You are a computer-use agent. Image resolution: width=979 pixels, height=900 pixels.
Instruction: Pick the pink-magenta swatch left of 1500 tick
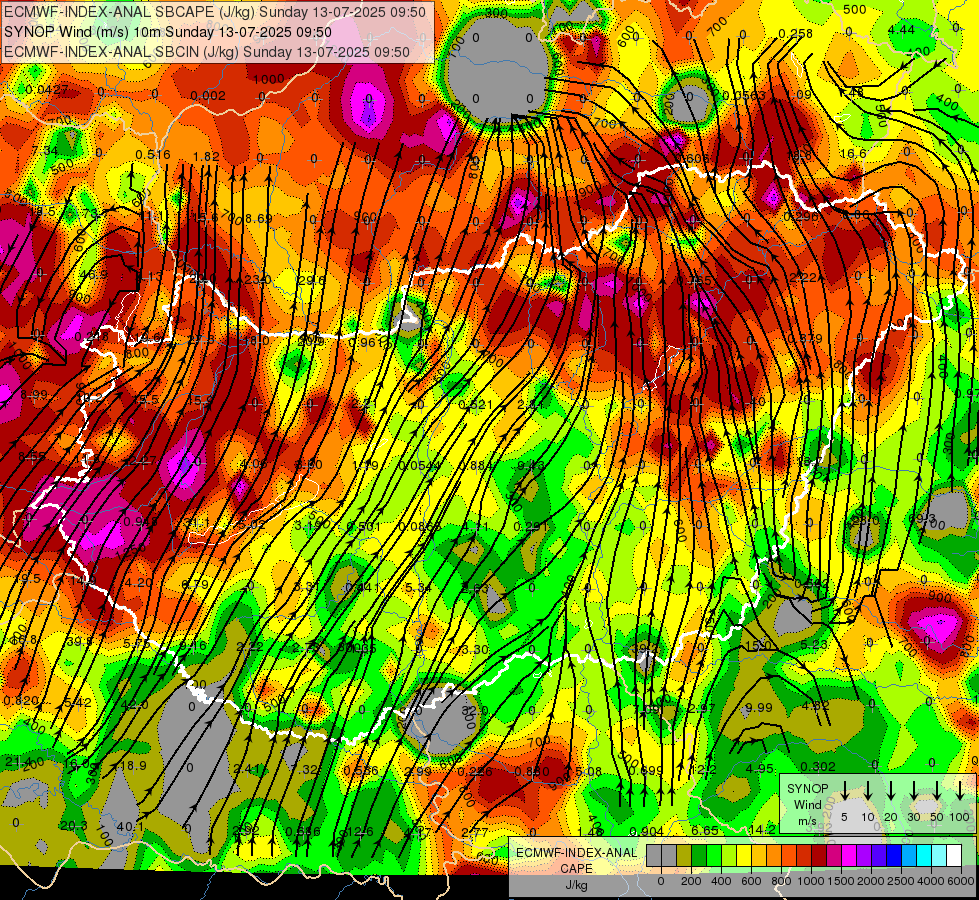pyautogui.click(x=834, y=855)
